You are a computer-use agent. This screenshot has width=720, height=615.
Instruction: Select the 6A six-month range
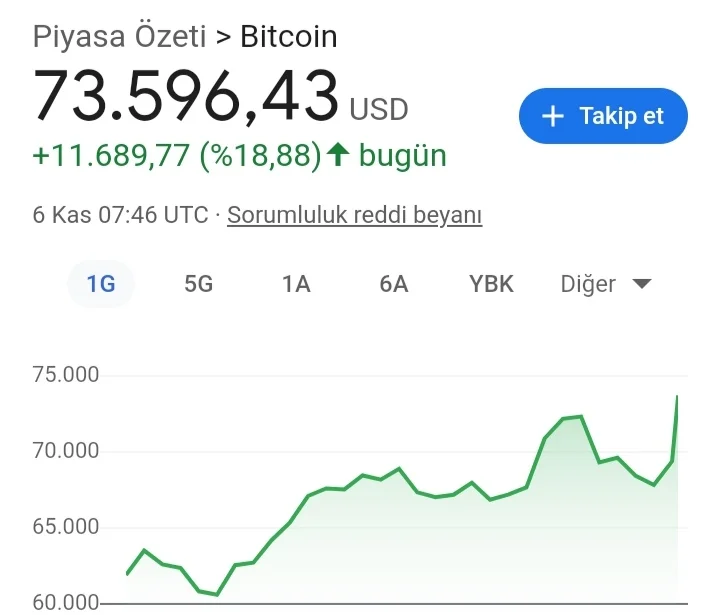coord(394,284)
